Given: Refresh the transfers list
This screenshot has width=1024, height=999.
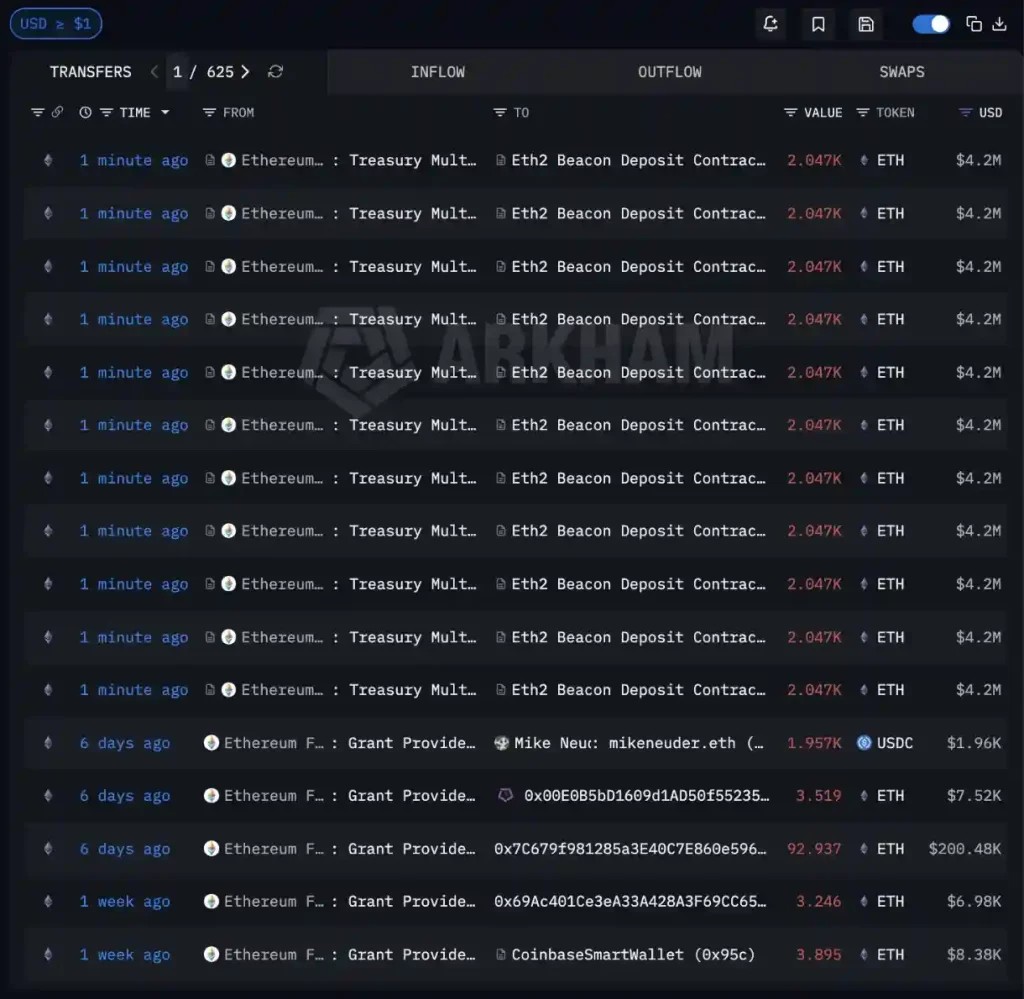Looking at the screenshot, I should (x=275, y=72).
